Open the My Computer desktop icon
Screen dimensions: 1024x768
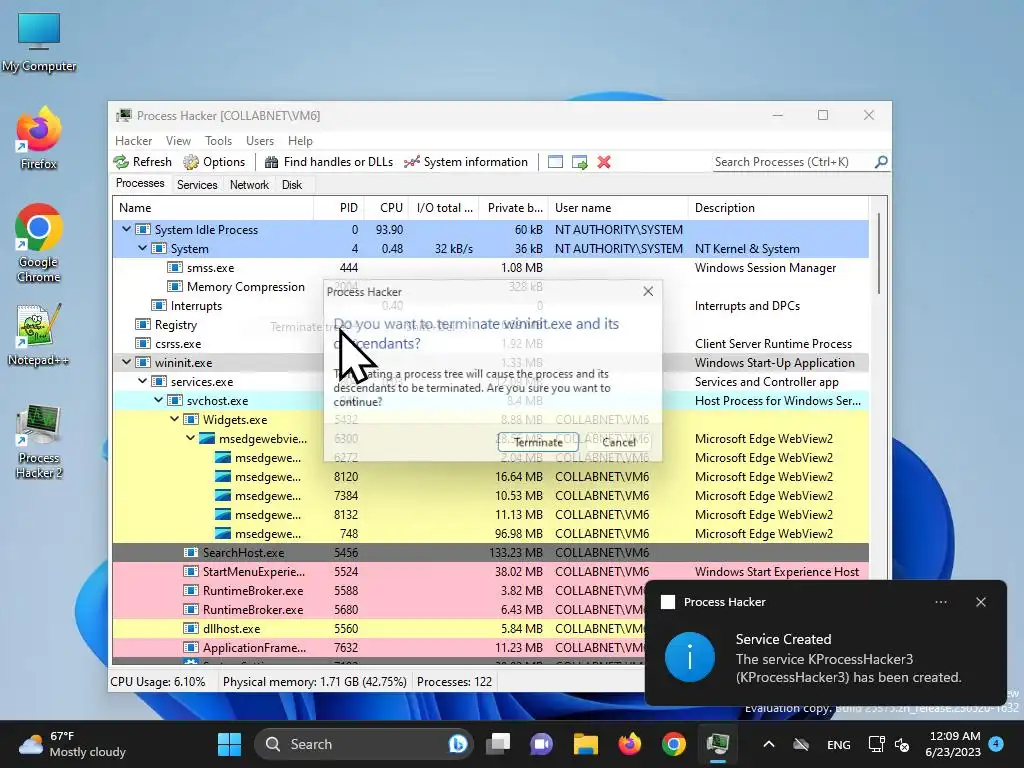tap(39, 42)
